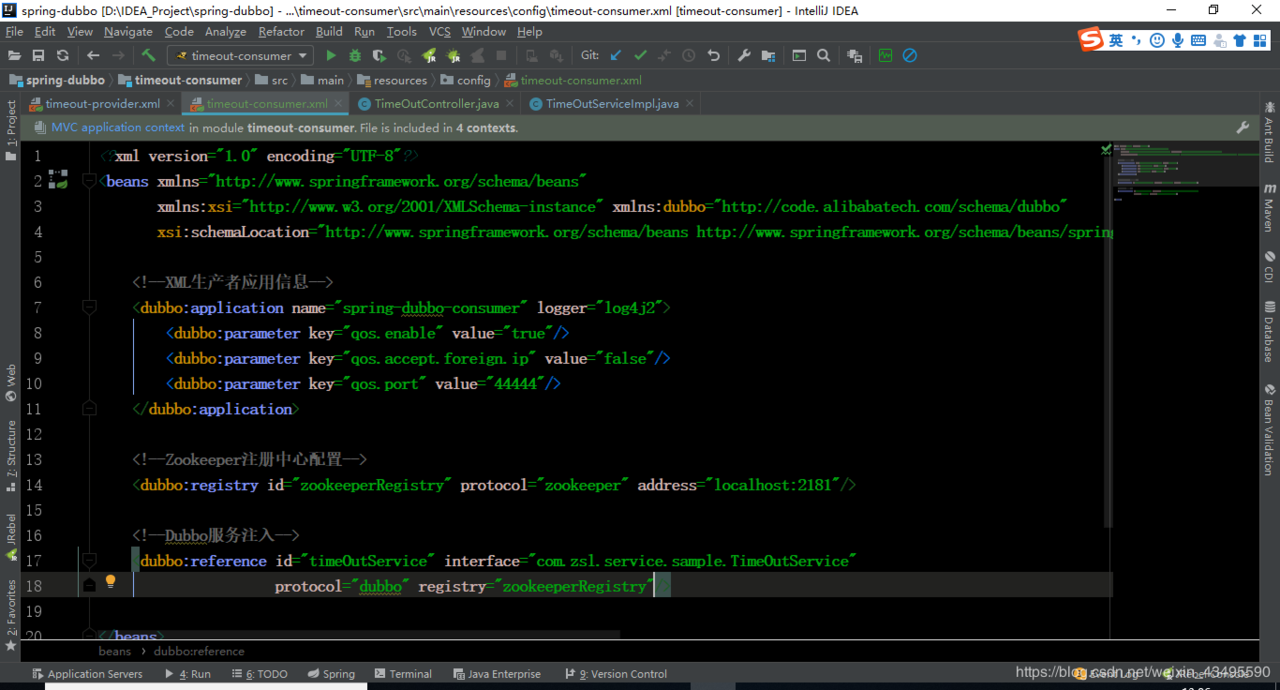The height and width of the screenshot is (690, 1280).
Task: Click the Git commit green checkmark
Action: (x=640, y=56)
